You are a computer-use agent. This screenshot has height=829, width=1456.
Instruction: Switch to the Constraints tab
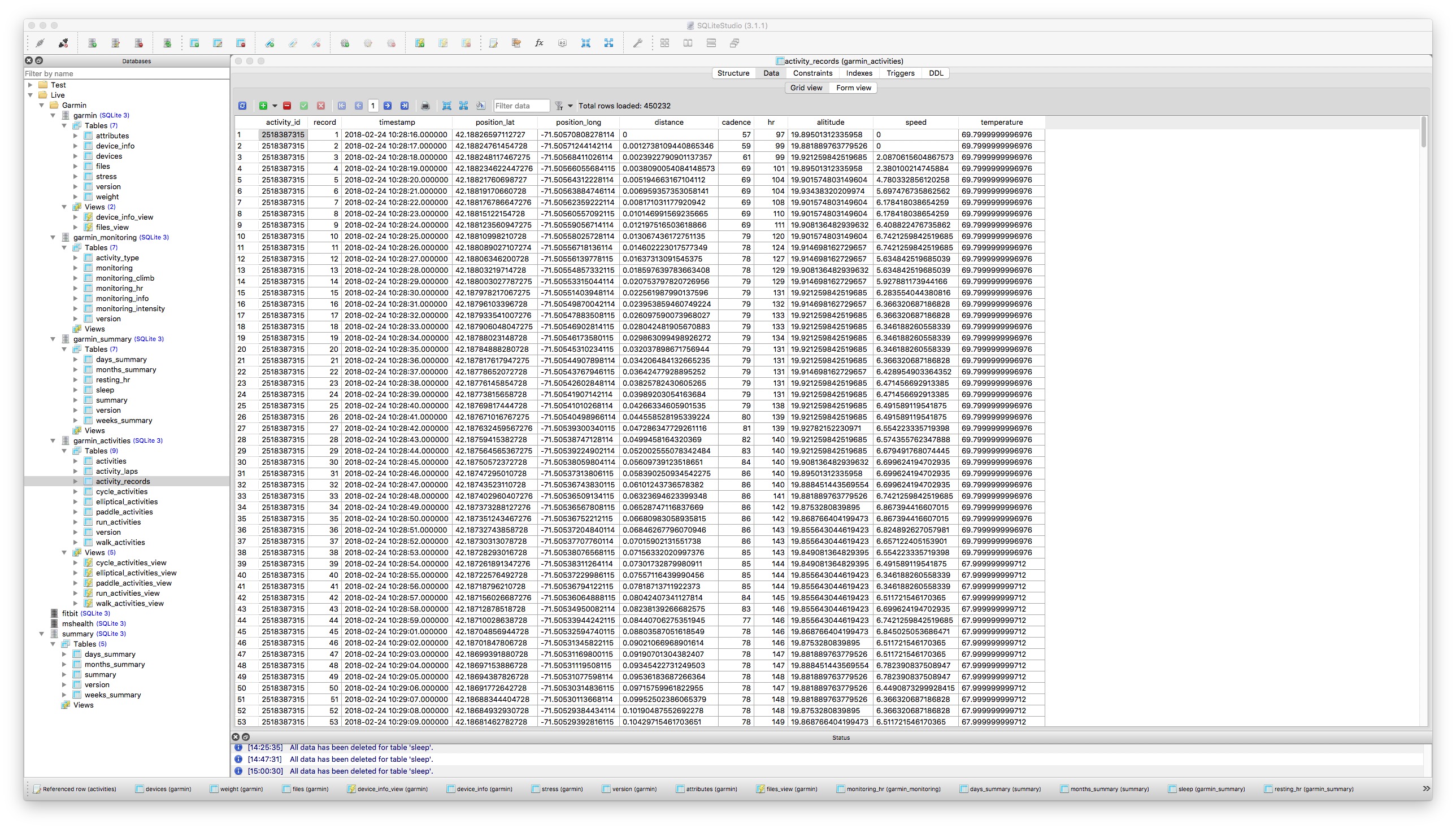point(812,73)
